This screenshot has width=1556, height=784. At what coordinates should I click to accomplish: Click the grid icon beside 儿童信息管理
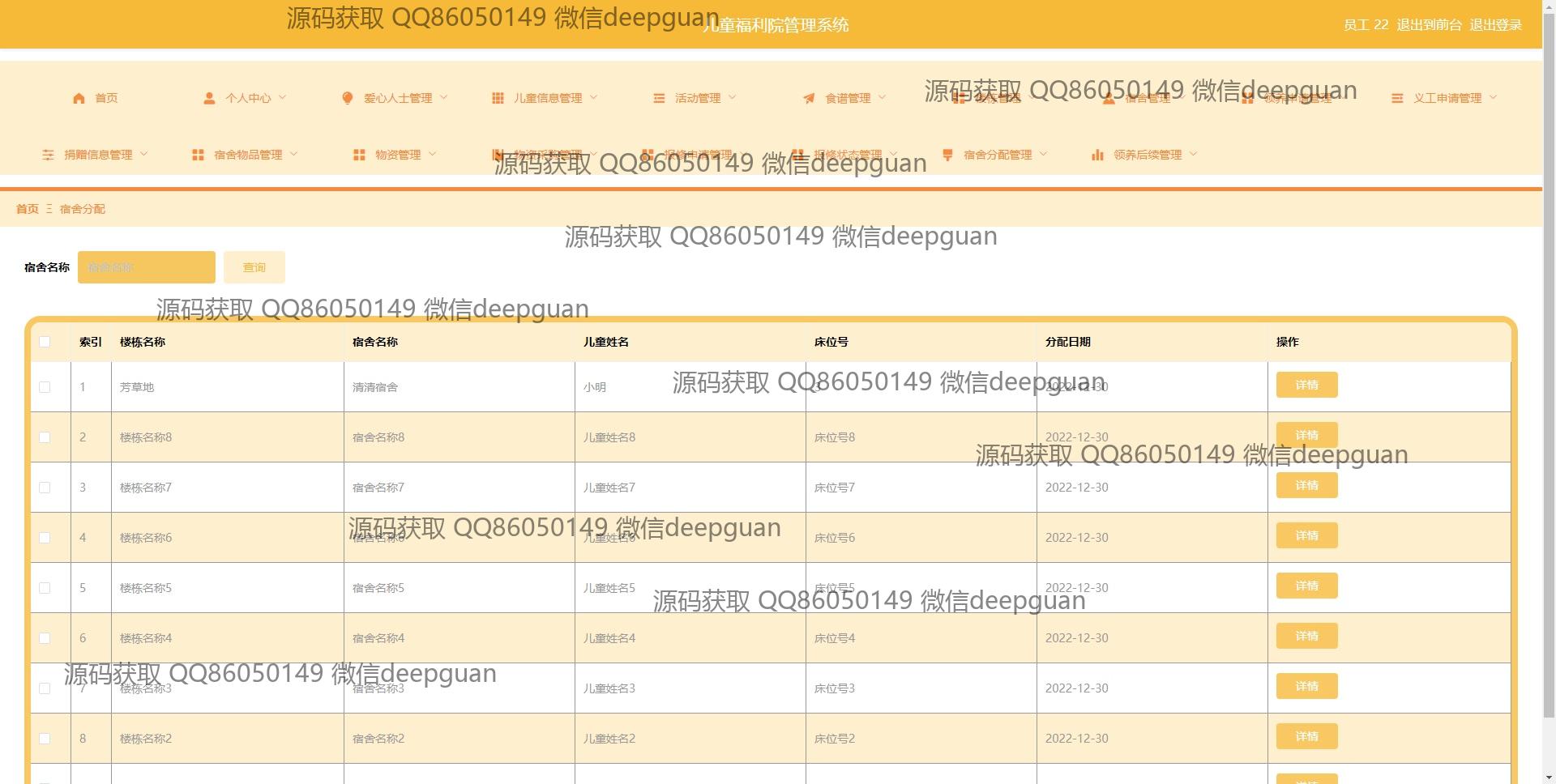tap(498, 98)
